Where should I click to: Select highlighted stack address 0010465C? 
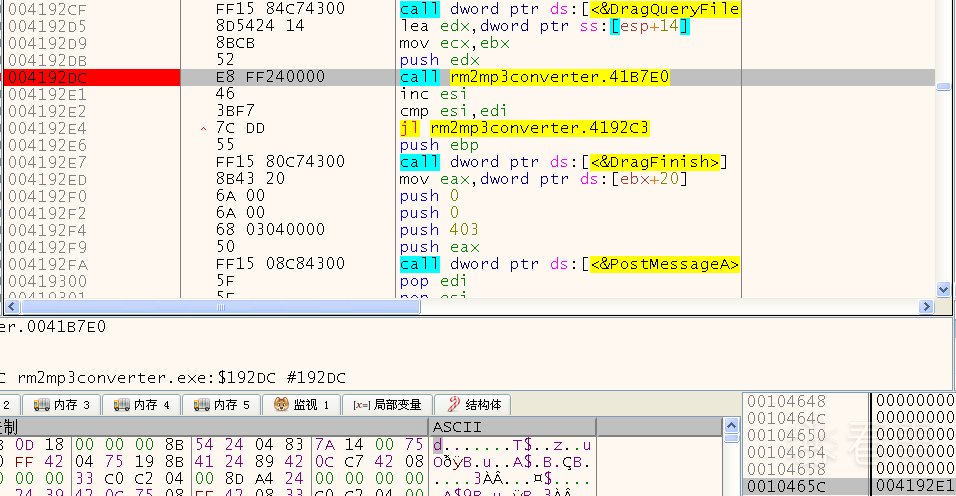[787, 486]
